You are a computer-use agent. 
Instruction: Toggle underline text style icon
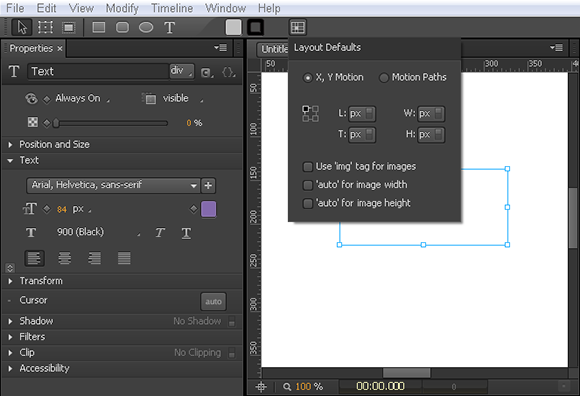186,233
